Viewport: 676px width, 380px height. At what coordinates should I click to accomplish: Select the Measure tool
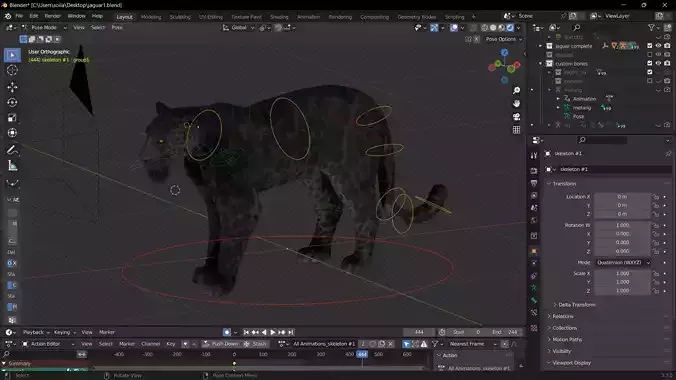pos(12,166)
